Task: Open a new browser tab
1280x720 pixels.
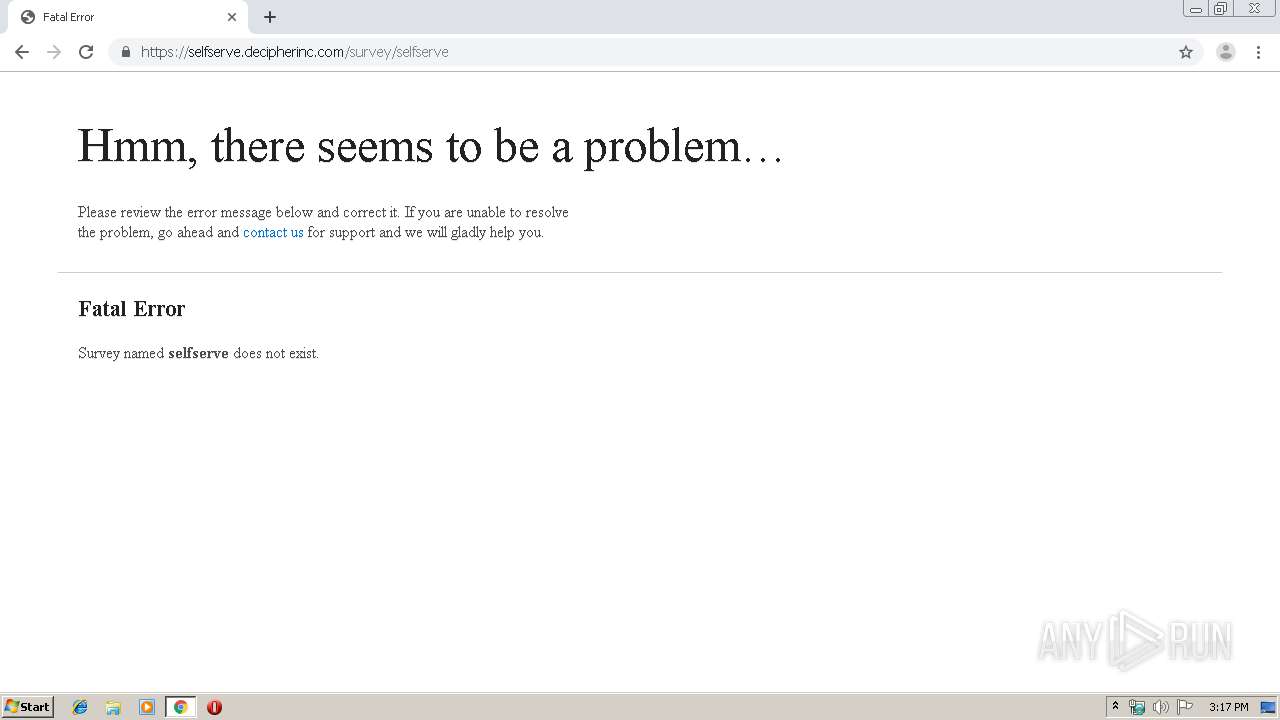Action: (270, 17)
